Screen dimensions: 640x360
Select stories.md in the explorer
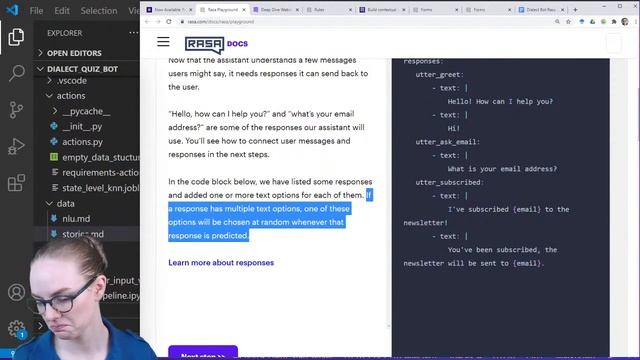83,234
